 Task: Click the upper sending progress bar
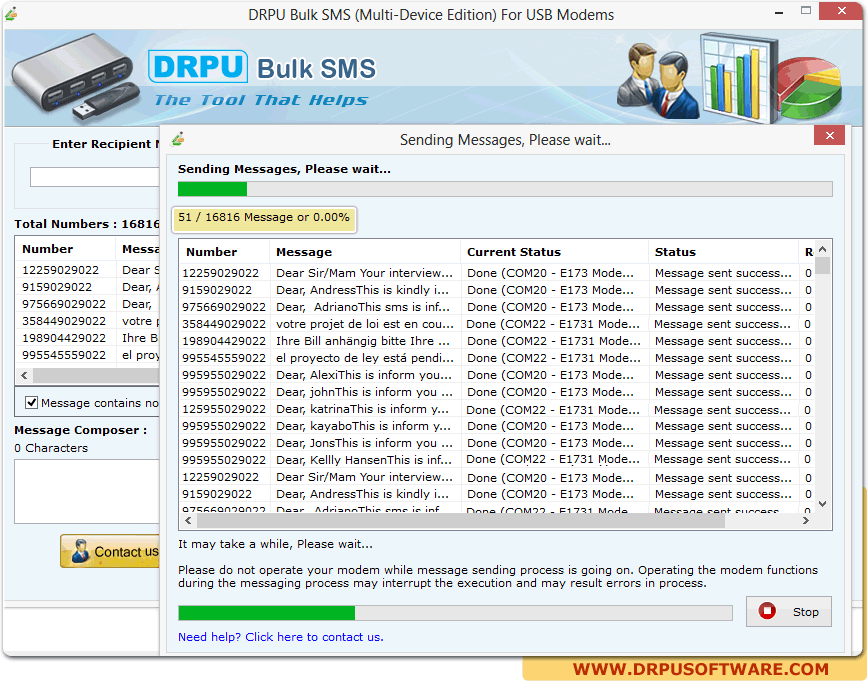tap(505, 189)
